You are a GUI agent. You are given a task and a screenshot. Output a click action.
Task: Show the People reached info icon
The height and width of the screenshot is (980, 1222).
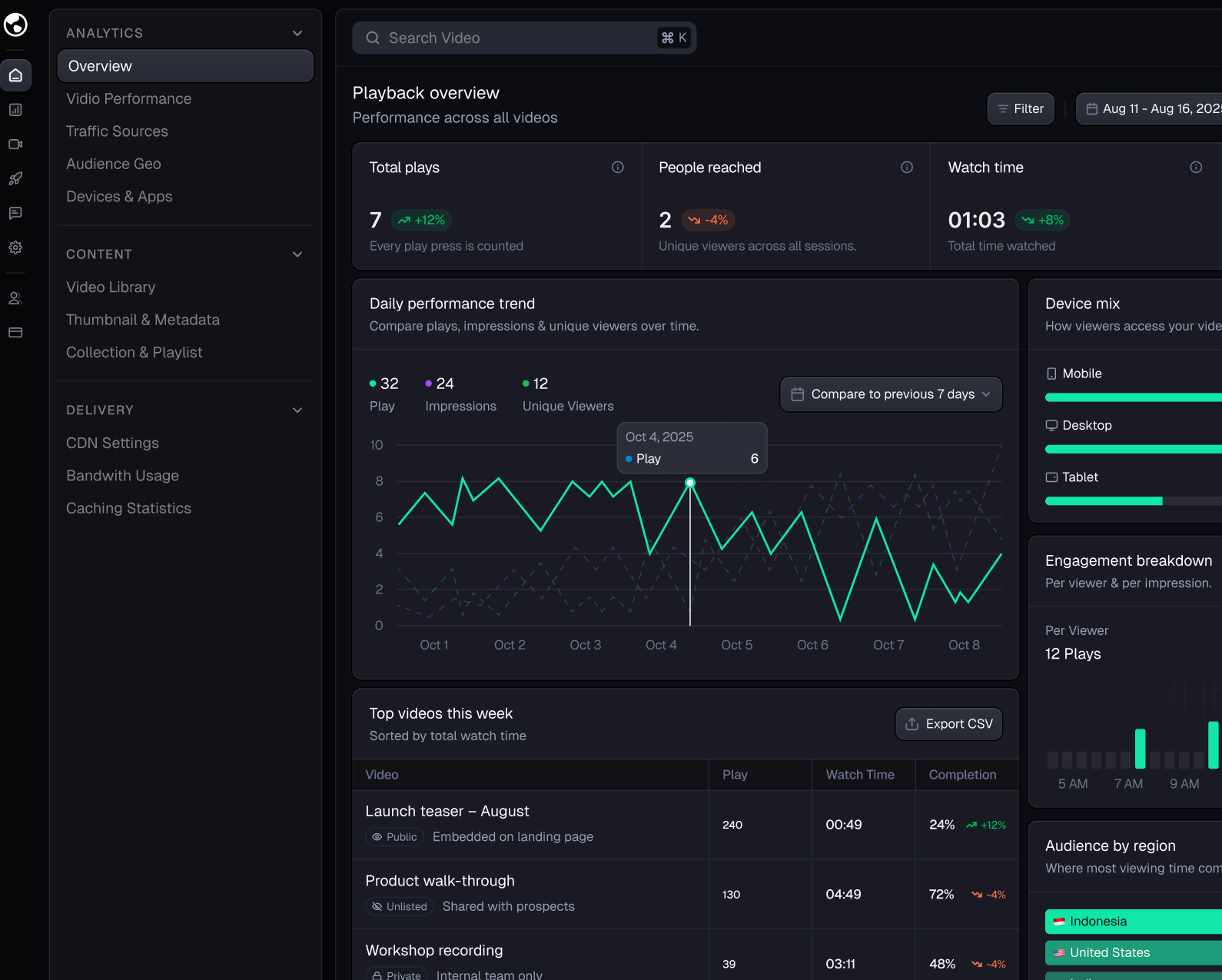click(x=907, y=168)
